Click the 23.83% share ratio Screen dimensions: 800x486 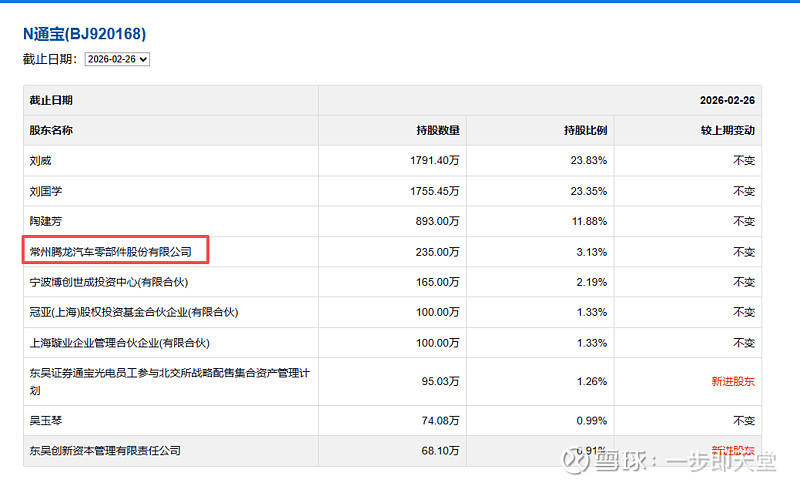click(x=589, y=161)
